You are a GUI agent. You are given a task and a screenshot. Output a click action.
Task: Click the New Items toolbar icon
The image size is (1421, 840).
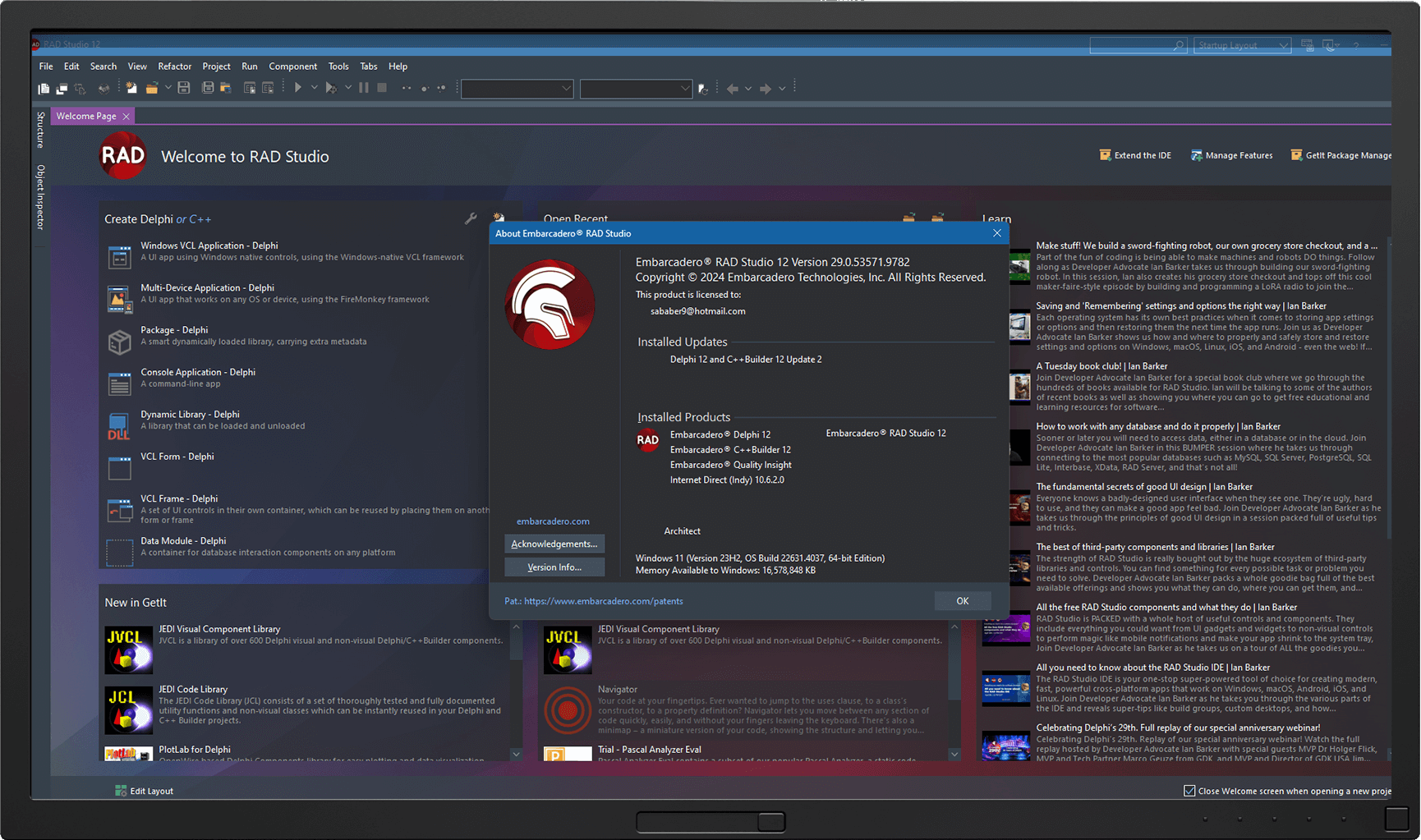131,88
